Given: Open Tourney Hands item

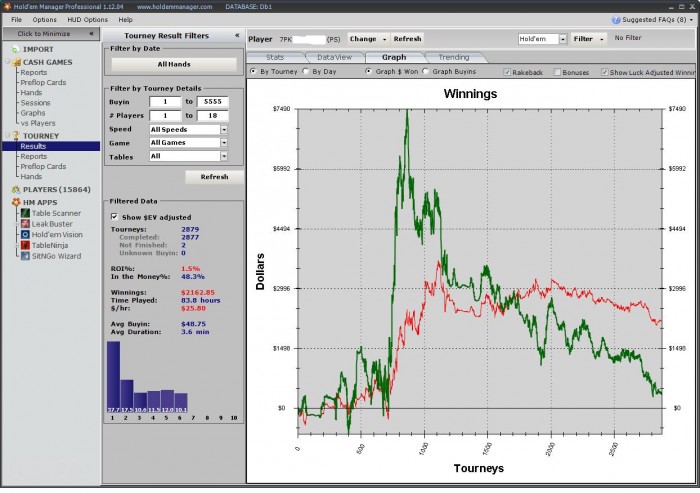Looking at the screenshot, I should point(31,176).
